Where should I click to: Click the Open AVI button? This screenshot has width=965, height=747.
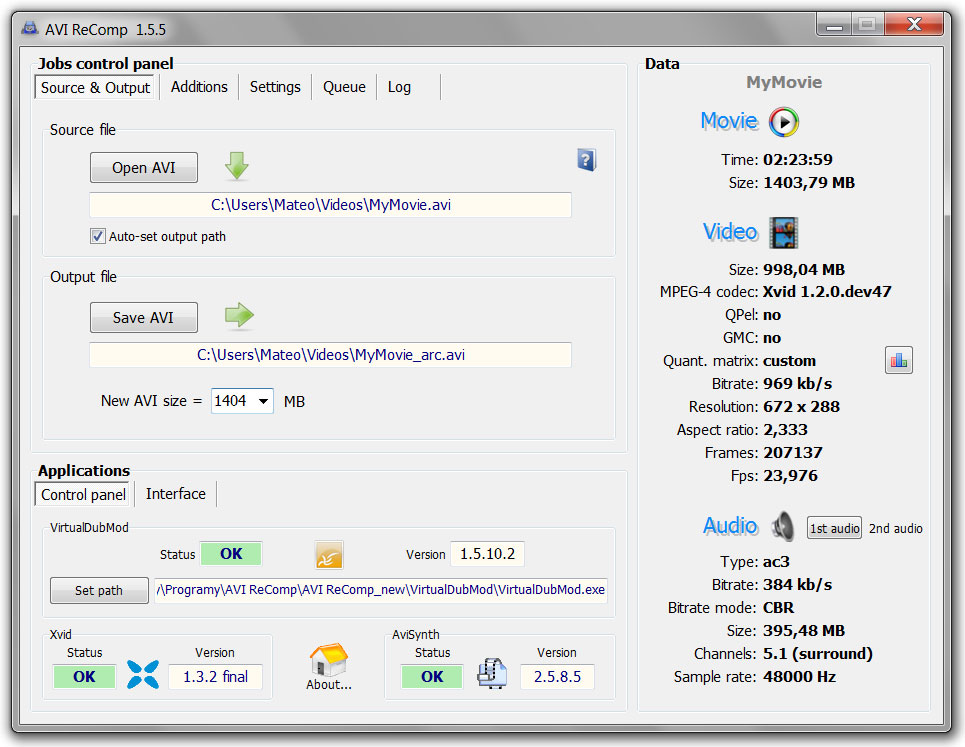144,168
